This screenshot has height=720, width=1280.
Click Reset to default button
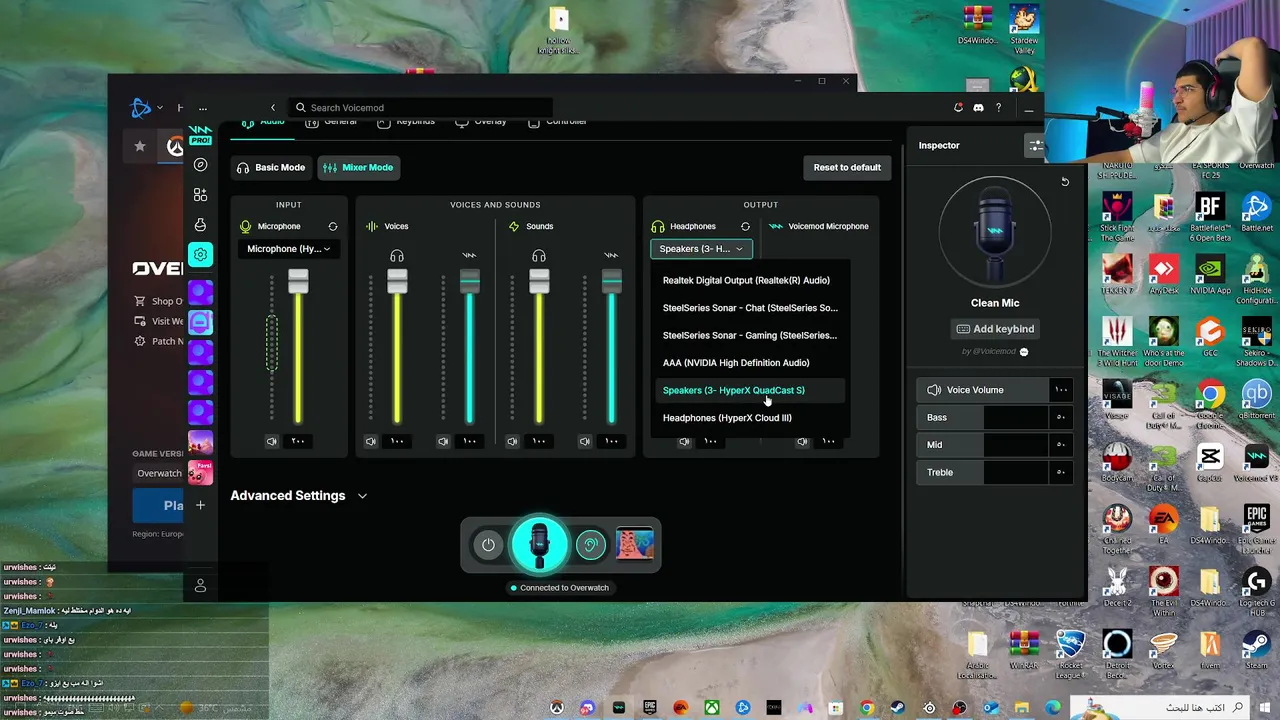click(x=847, y=168)
